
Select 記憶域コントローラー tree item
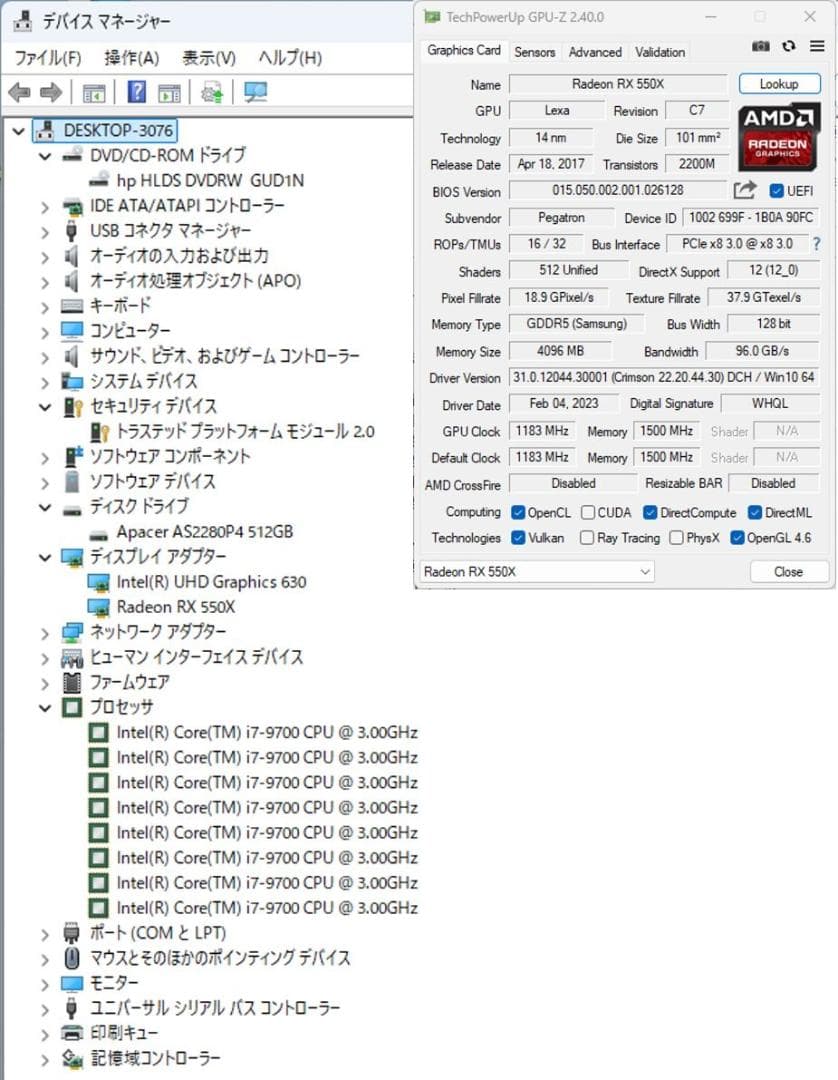click(156, 1059)
